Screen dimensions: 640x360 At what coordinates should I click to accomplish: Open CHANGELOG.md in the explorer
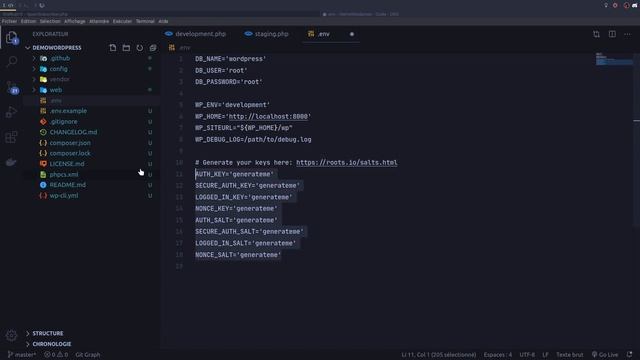[73, 132]
